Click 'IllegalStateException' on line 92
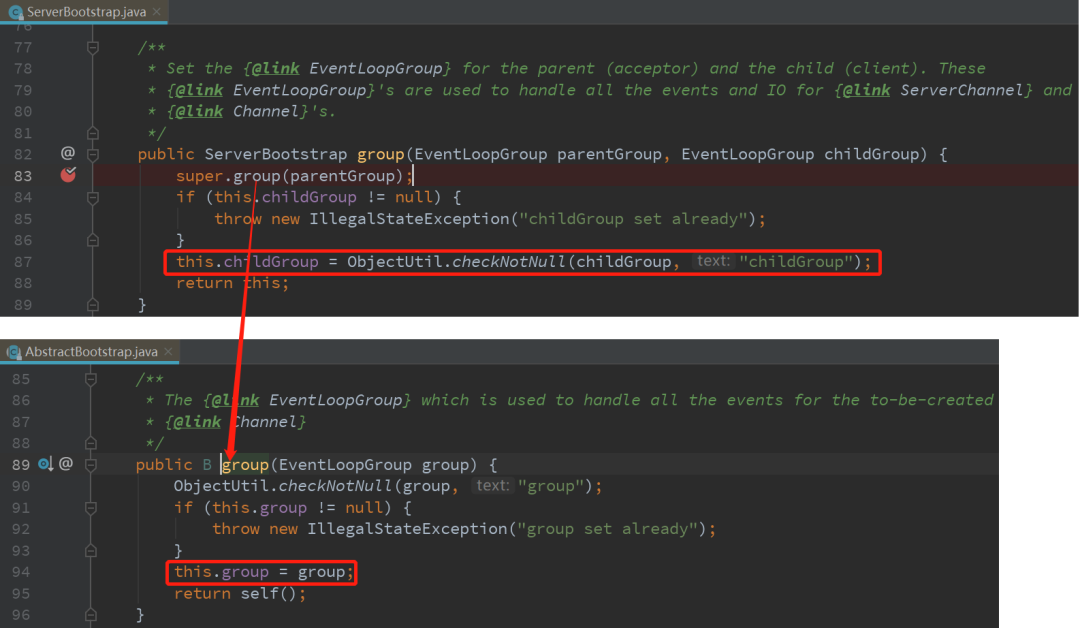This screenshot has width=1080, height=628. [407, 529]
